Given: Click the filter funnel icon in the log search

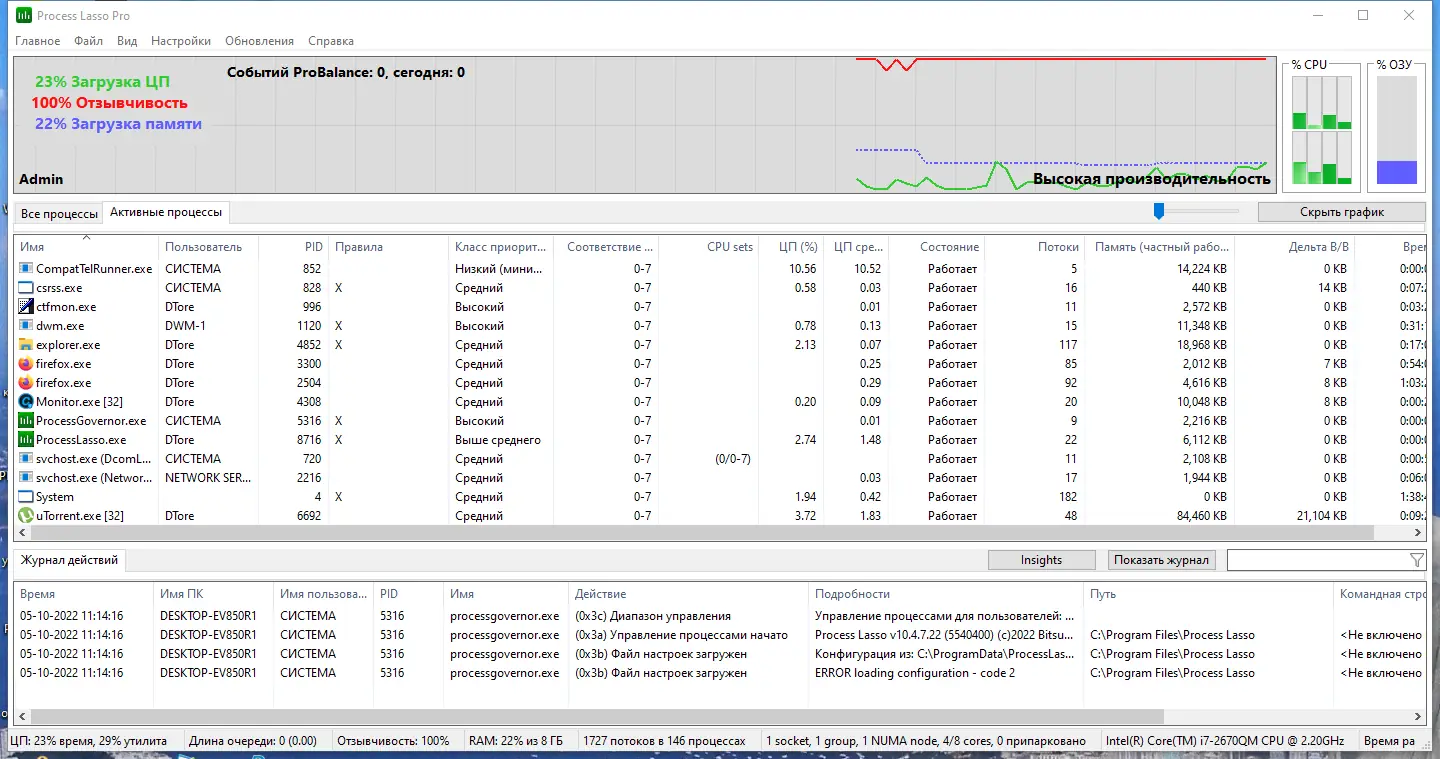Looking at the screenshot, I should [1416, 560].
